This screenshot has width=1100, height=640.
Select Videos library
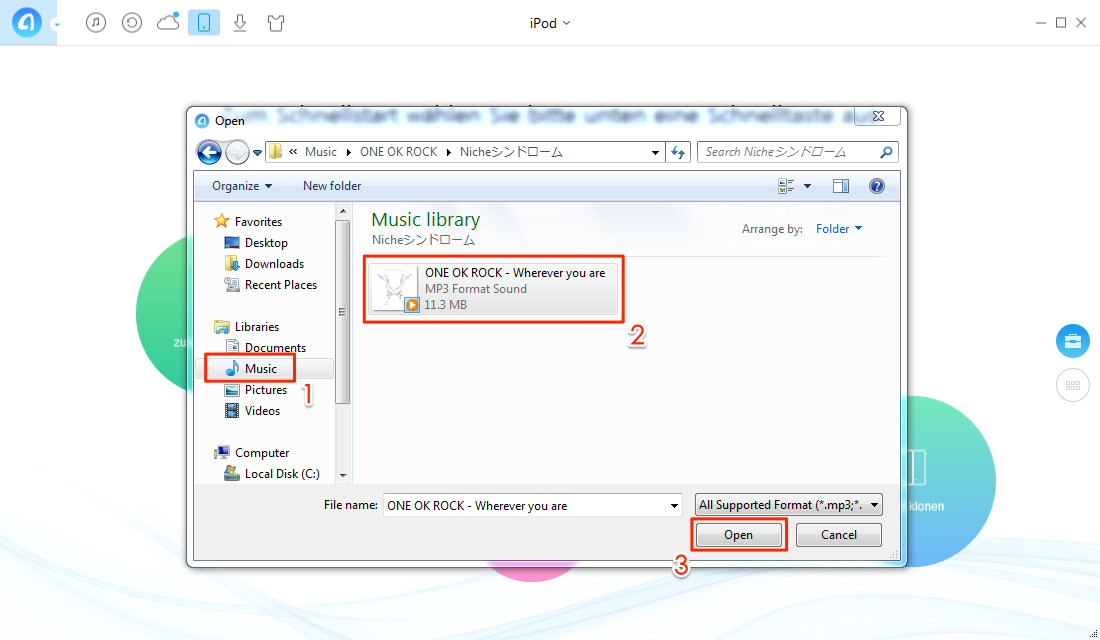(252, 411)
